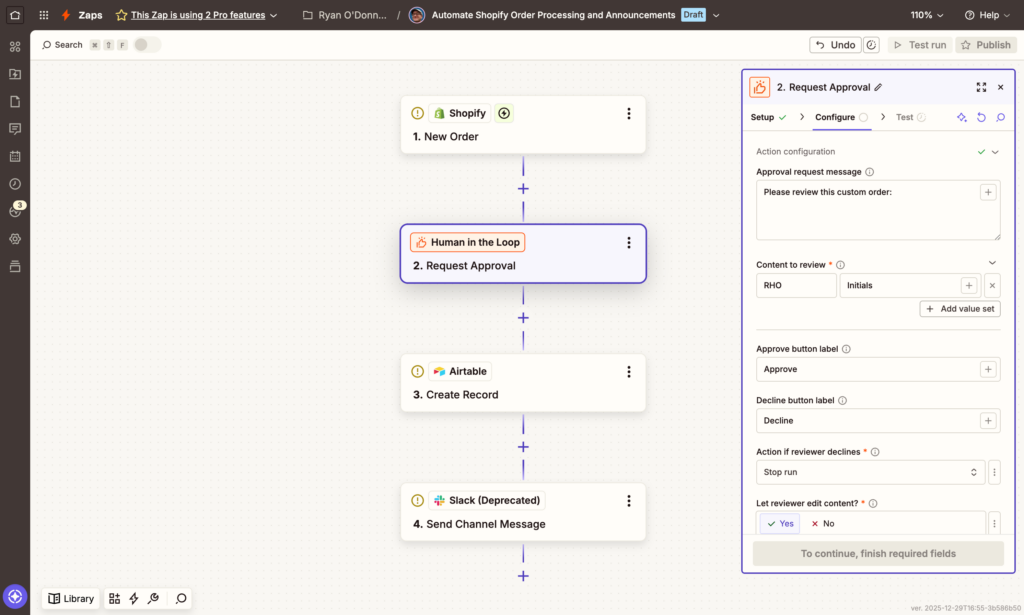Click the Add value set button
This screenshot has width=1024, height=615.
click(959, 308)
